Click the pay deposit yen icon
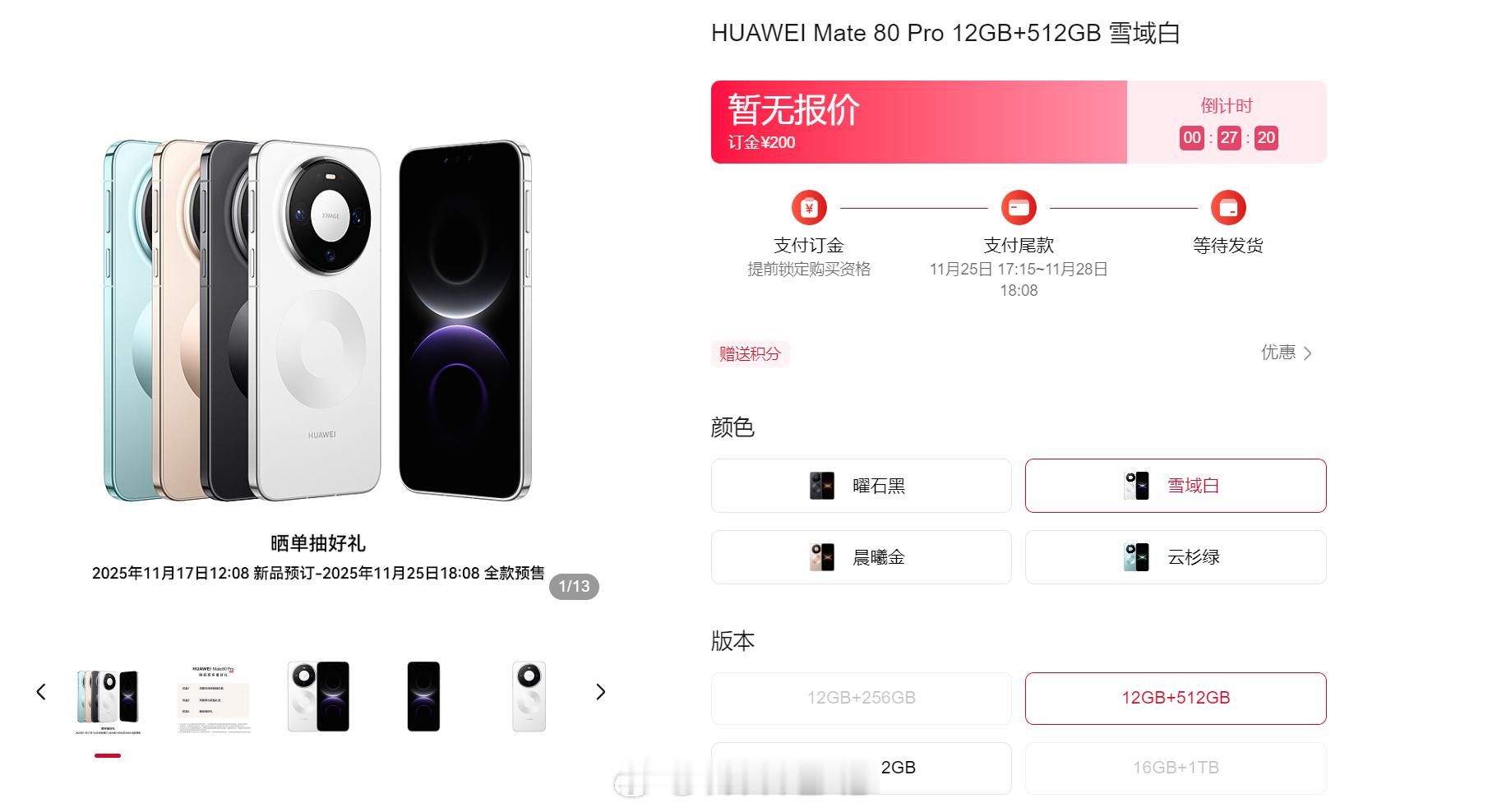 click(809, 208)
